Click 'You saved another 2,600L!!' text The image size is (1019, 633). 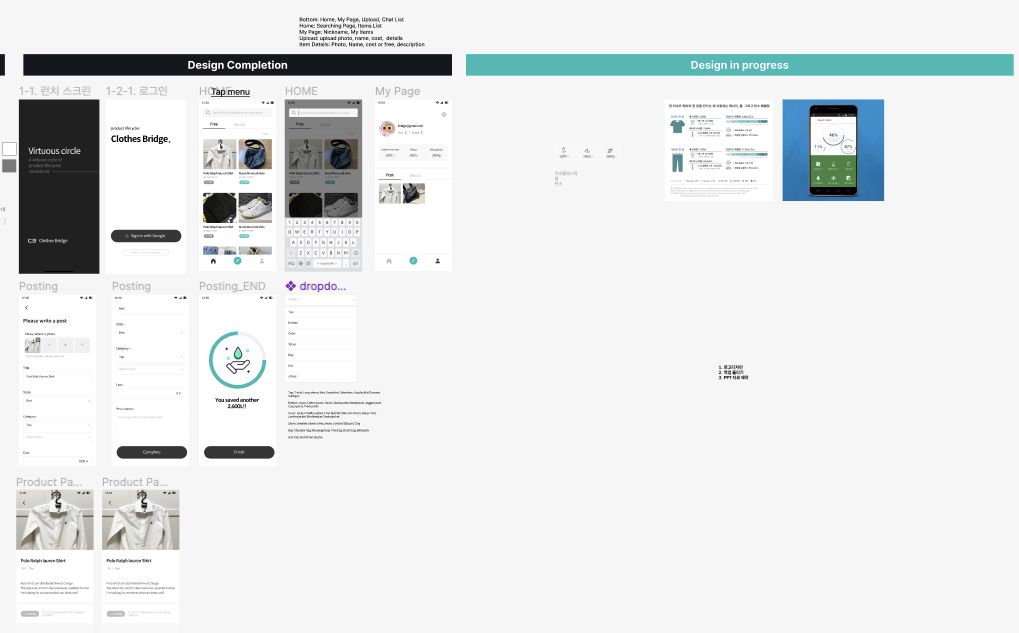tap(237, 403)
